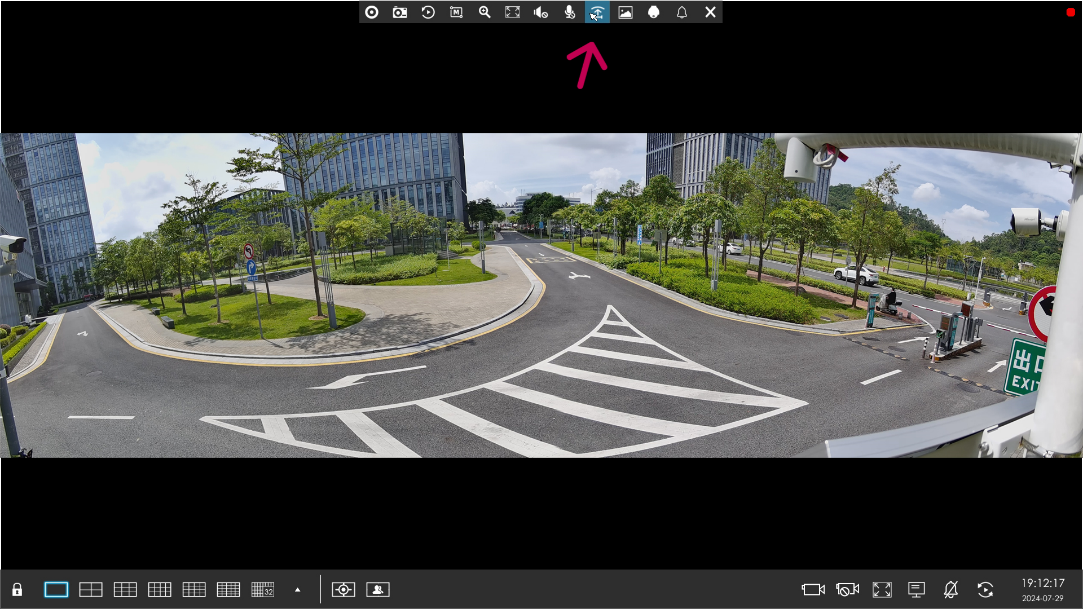Start recording all cameras from the bottom bar
Screen dimensions: 1083x609
(x=813, y=590)
